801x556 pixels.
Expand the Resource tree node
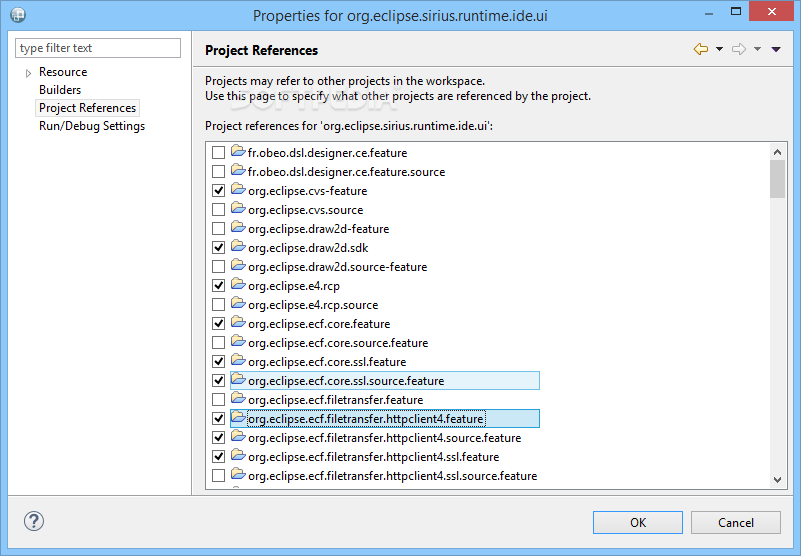[x=28, y=73]
